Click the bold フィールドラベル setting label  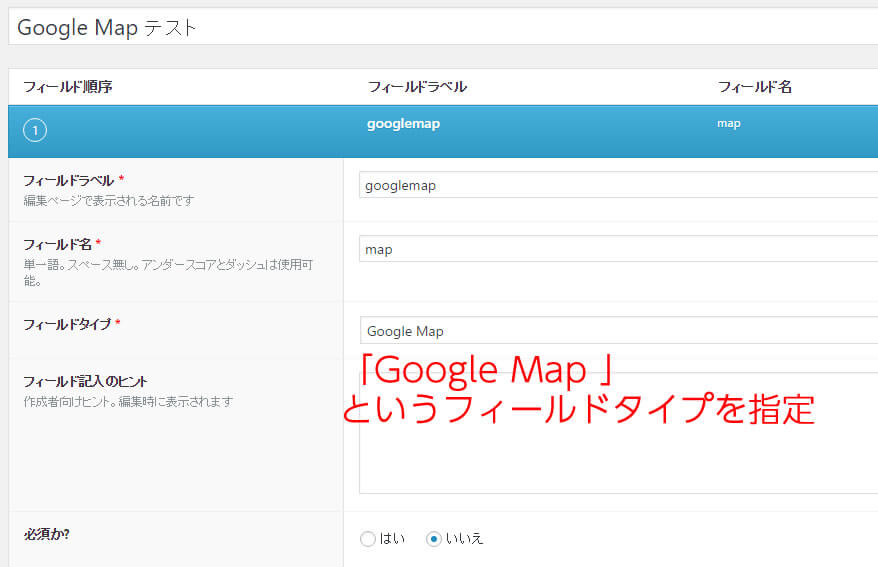[x=68, y=181]
